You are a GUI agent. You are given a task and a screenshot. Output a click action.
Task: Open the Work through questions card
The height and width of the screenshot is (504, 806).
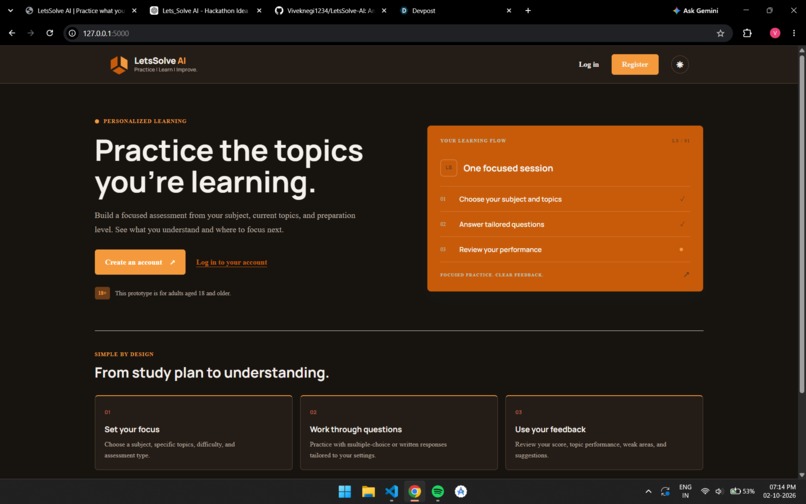pos(398,433)
